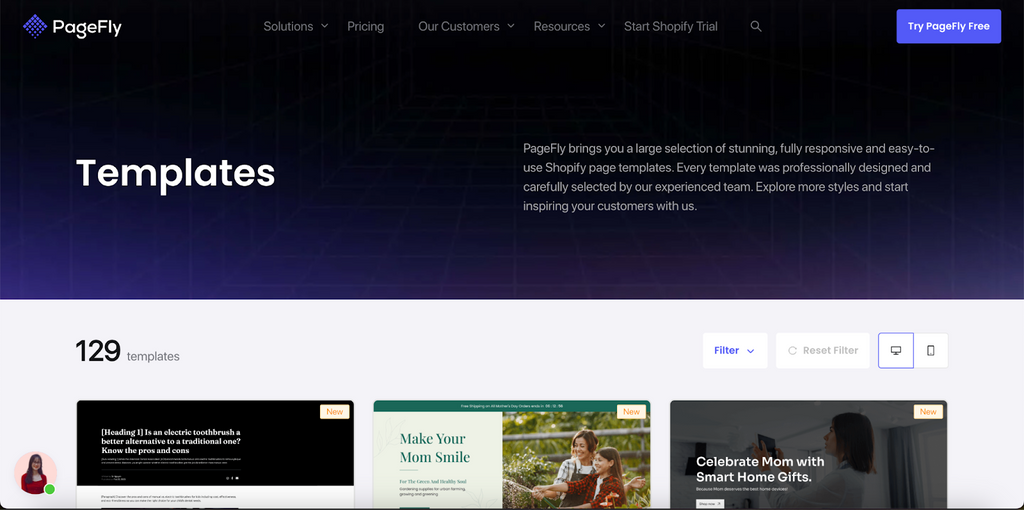Click the PageFly diamond logo icon
This screenshot has width=1024, height=510.
click(35, 27)
